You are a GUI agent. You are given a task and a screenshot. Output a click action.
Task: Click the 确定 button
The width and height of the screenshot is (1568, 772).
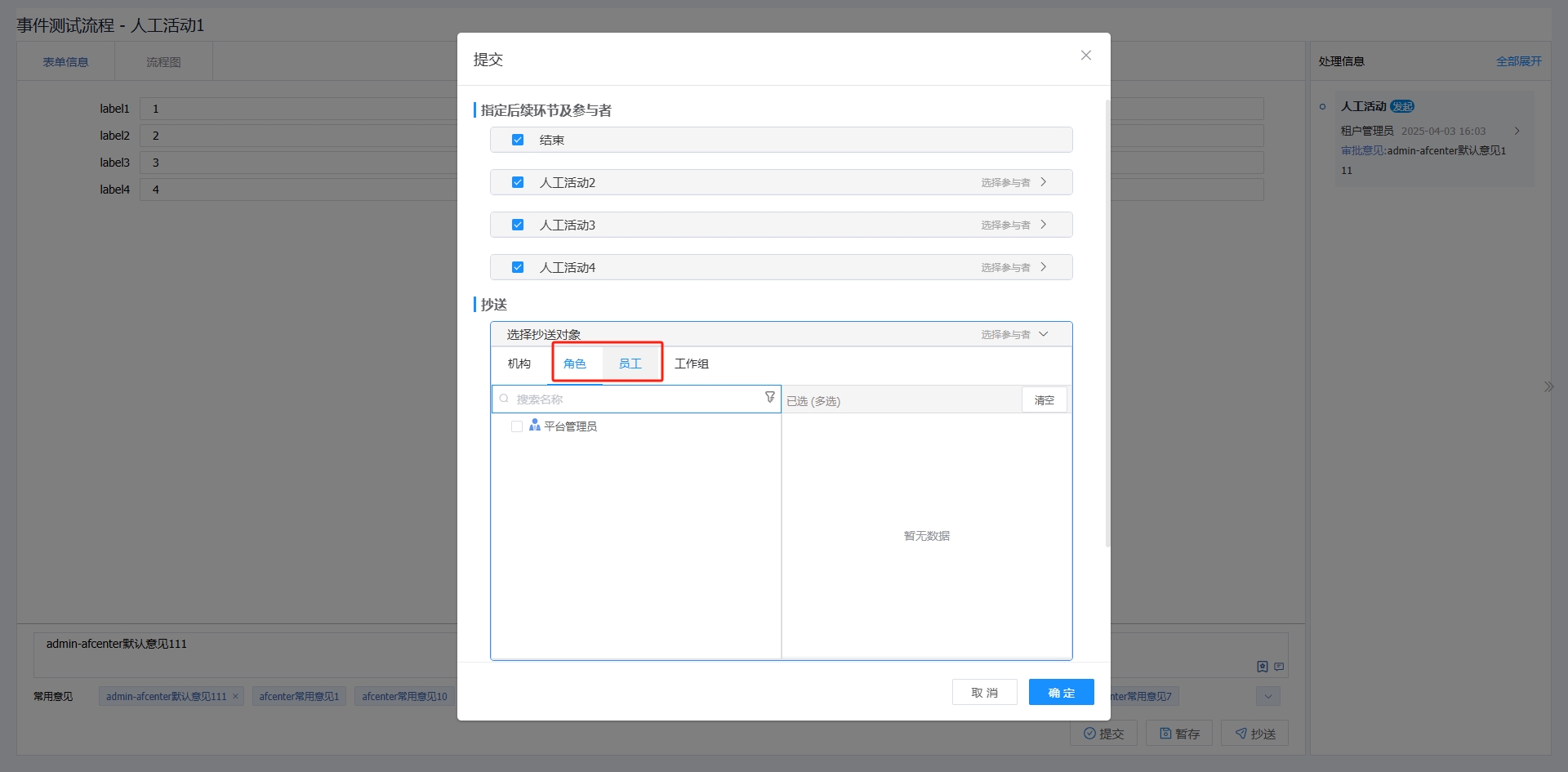point(1061,693)
